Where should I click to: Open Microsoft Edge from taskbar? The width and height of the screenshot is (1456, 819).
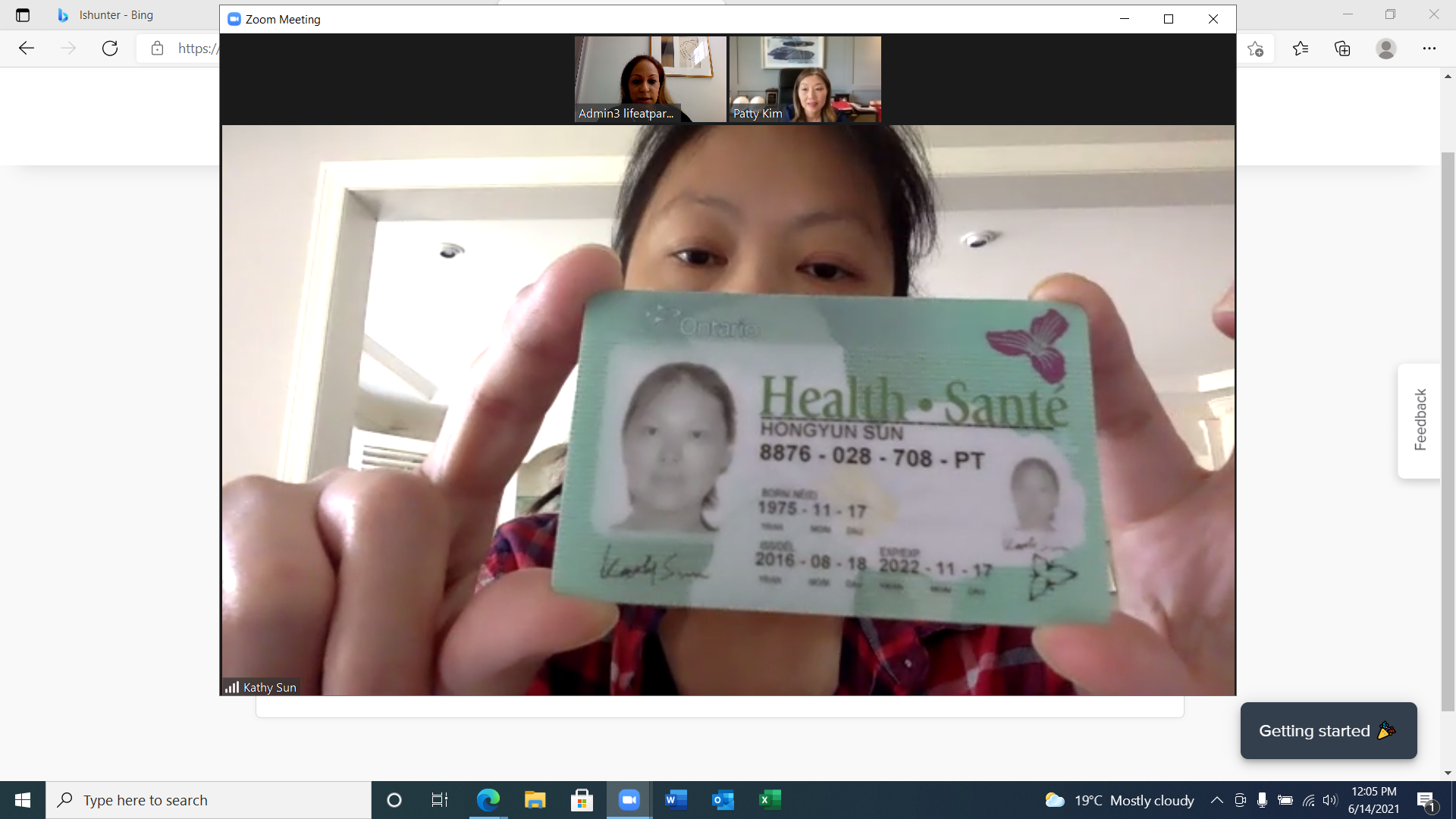pos(488,800)
